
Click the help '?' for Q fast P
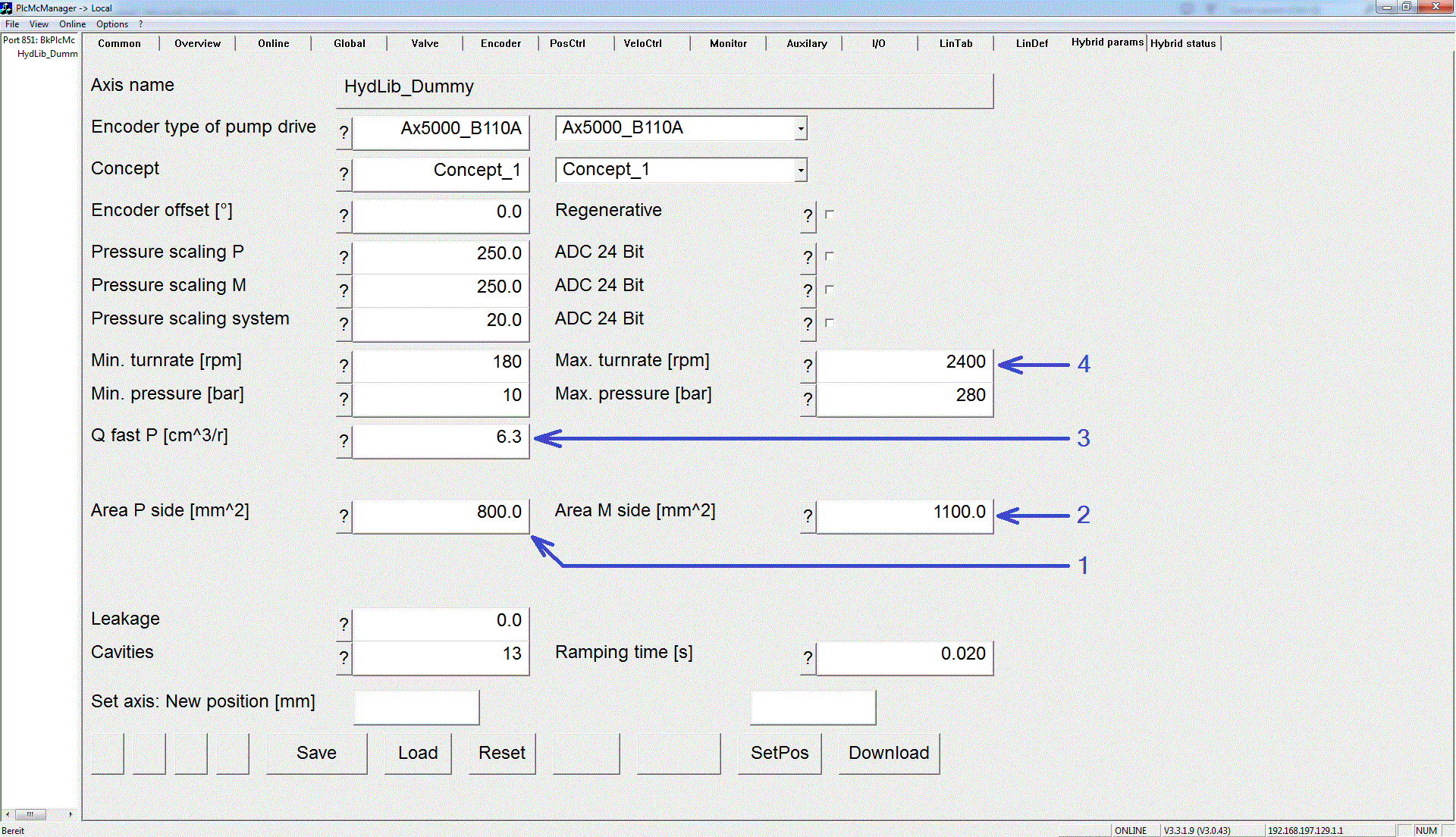point(344,440)
